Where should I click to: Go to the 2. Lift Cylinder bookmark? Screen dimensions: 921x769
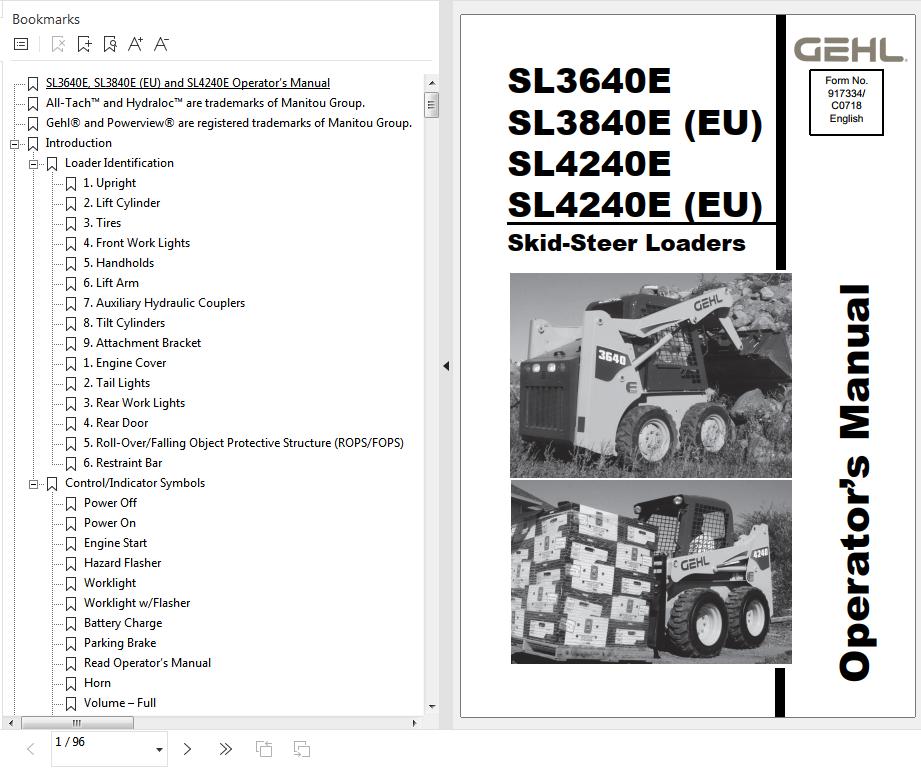pos(122,203)
